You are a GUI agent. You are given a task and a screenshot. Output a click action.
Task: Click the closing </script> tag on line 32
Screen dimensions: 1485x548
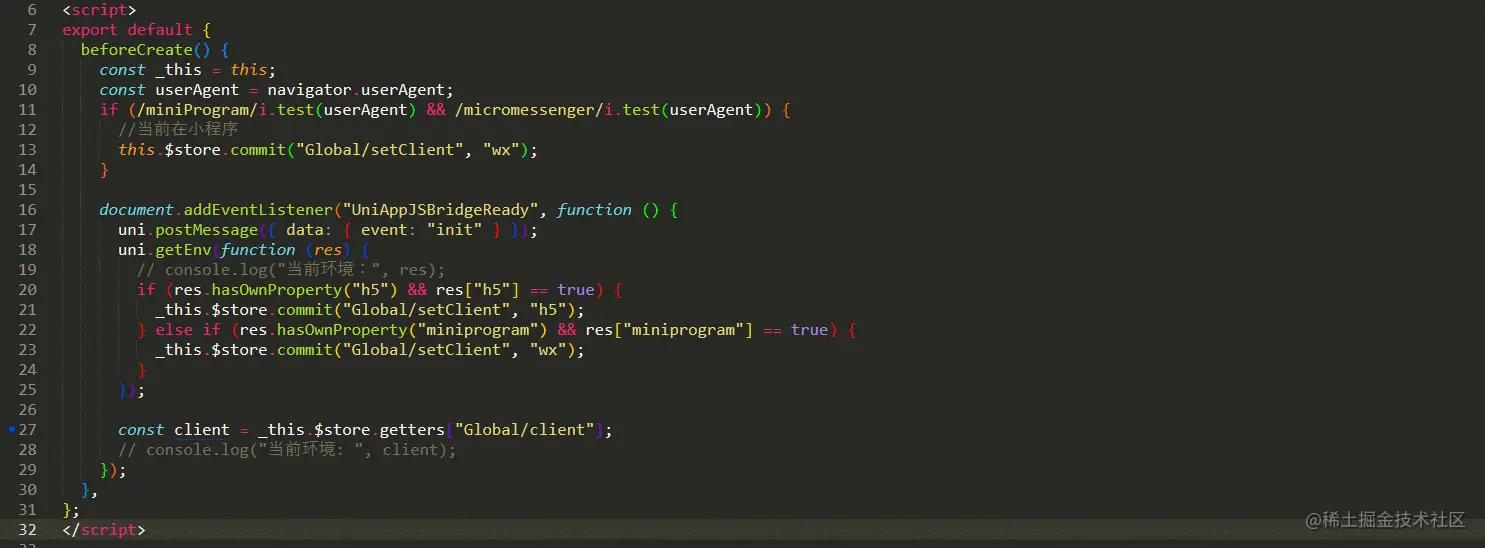pyautogui.click(x=104, y=530)
